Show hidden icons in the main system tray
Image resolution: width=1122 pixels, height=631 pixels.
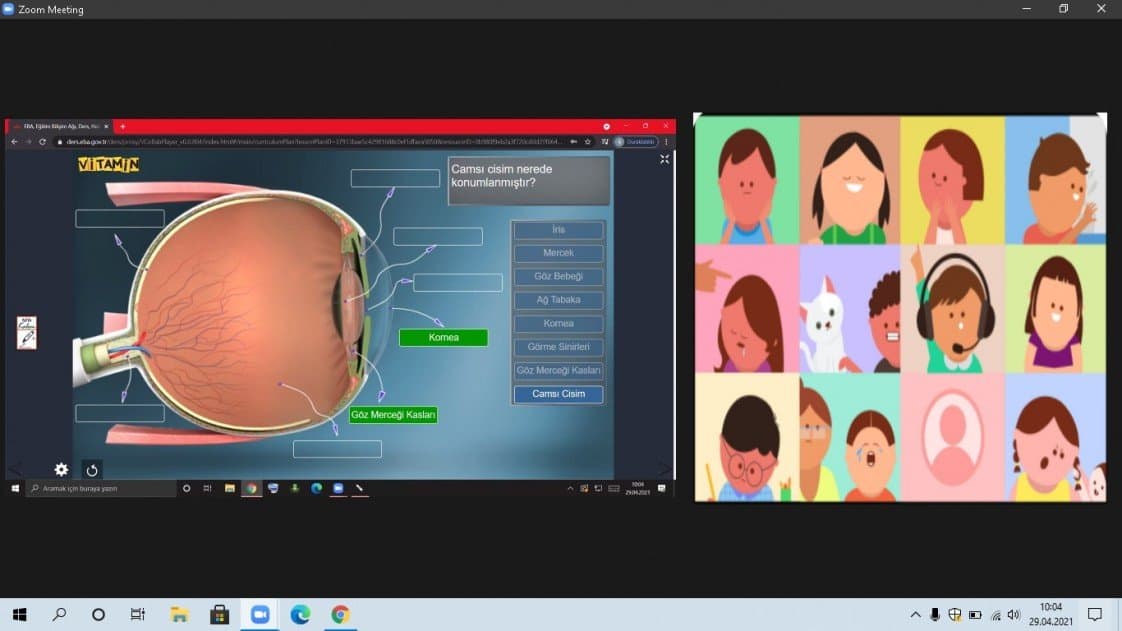[915, 615]
